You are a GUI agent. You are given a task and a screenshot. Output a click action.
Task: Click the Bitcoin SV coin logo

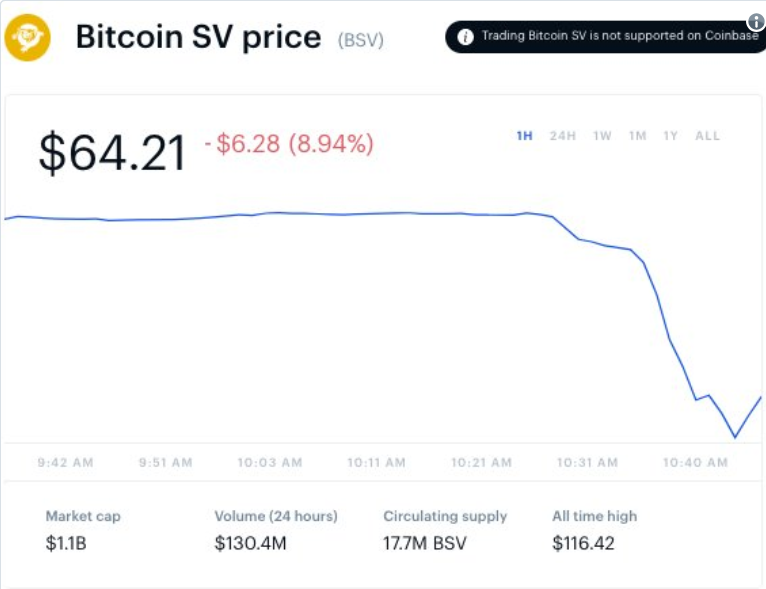pos(28,37)
